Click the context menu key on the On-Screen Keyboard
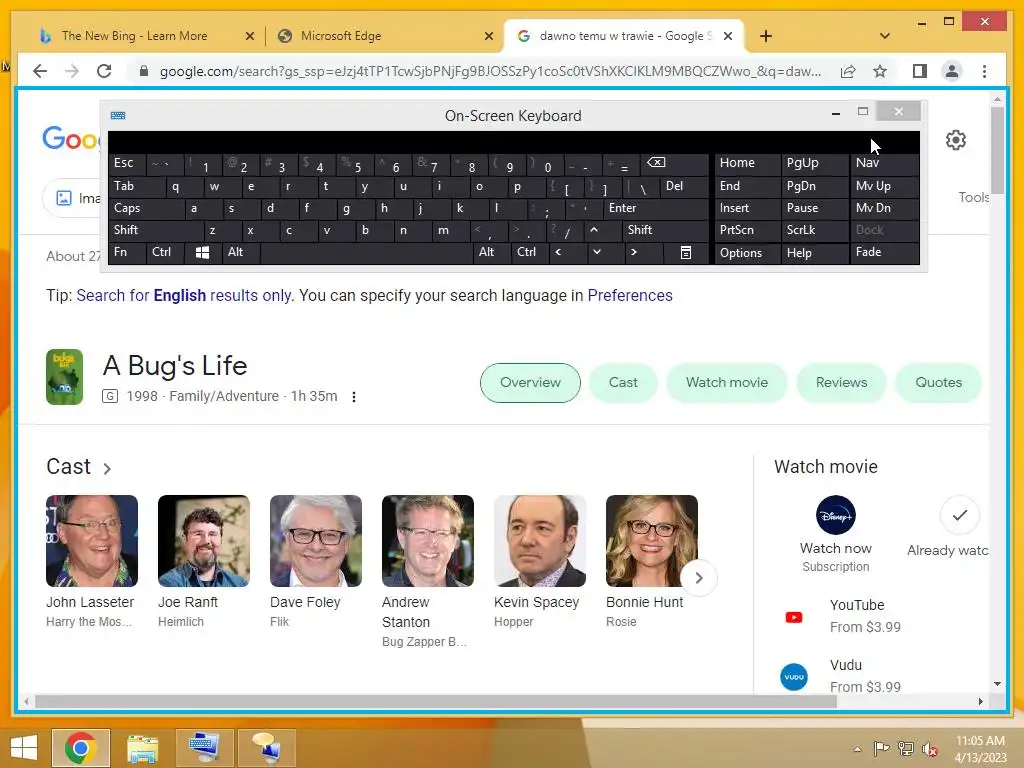 pos(686,253)
